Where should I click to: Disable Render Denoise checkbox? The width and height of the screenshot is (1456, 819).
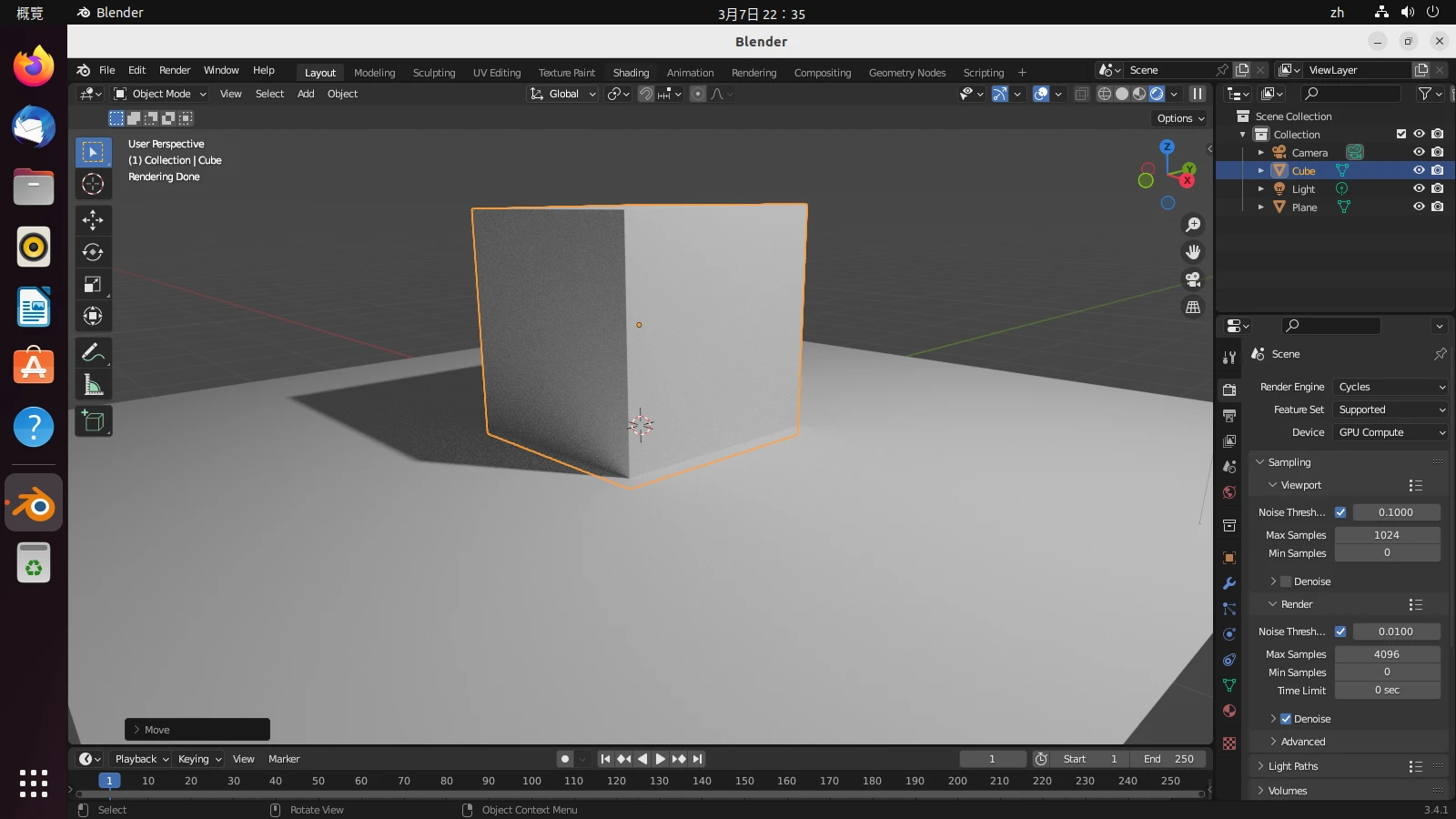coord(1286,719)
